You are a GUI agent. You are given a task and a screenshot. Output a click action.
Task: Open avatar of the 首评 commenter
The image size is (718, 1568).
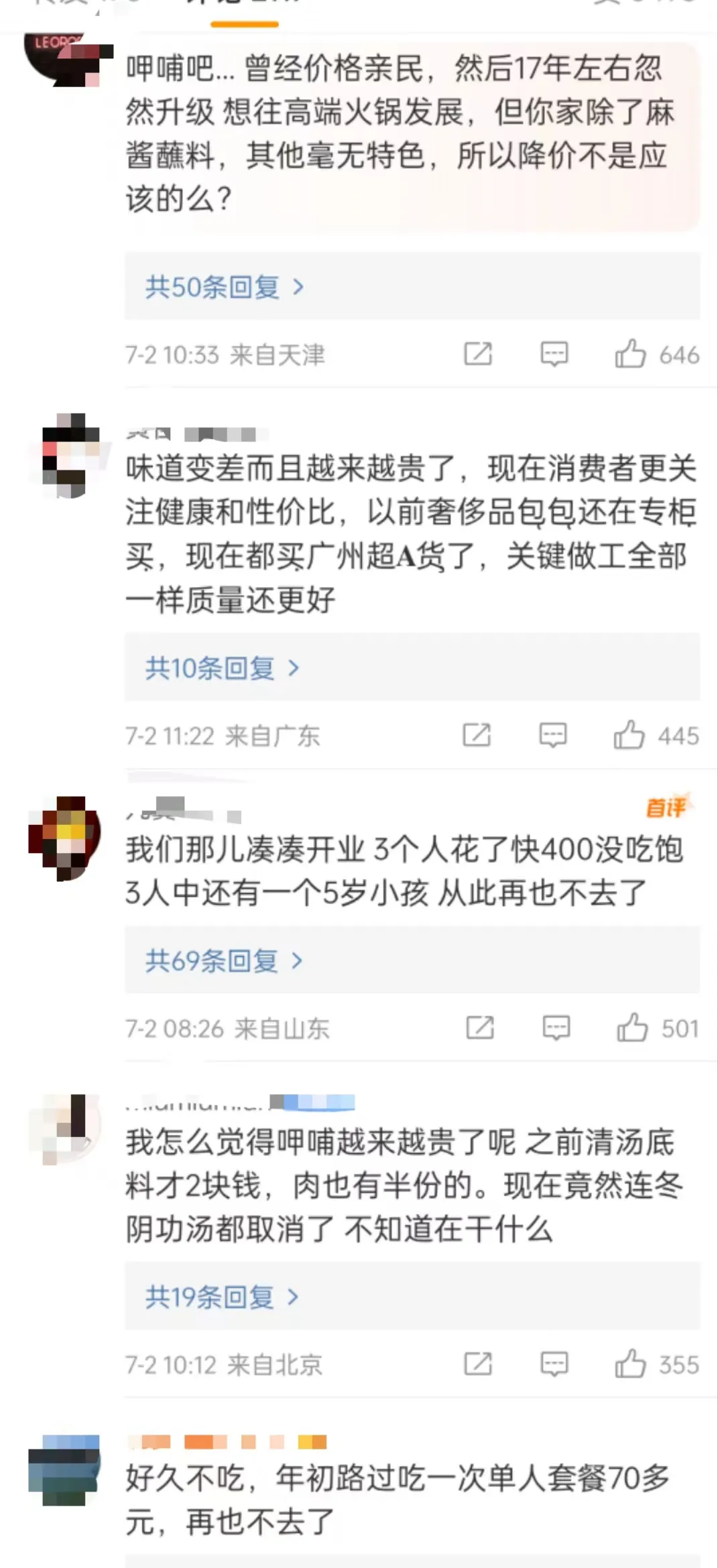click(x=65, y=838)
